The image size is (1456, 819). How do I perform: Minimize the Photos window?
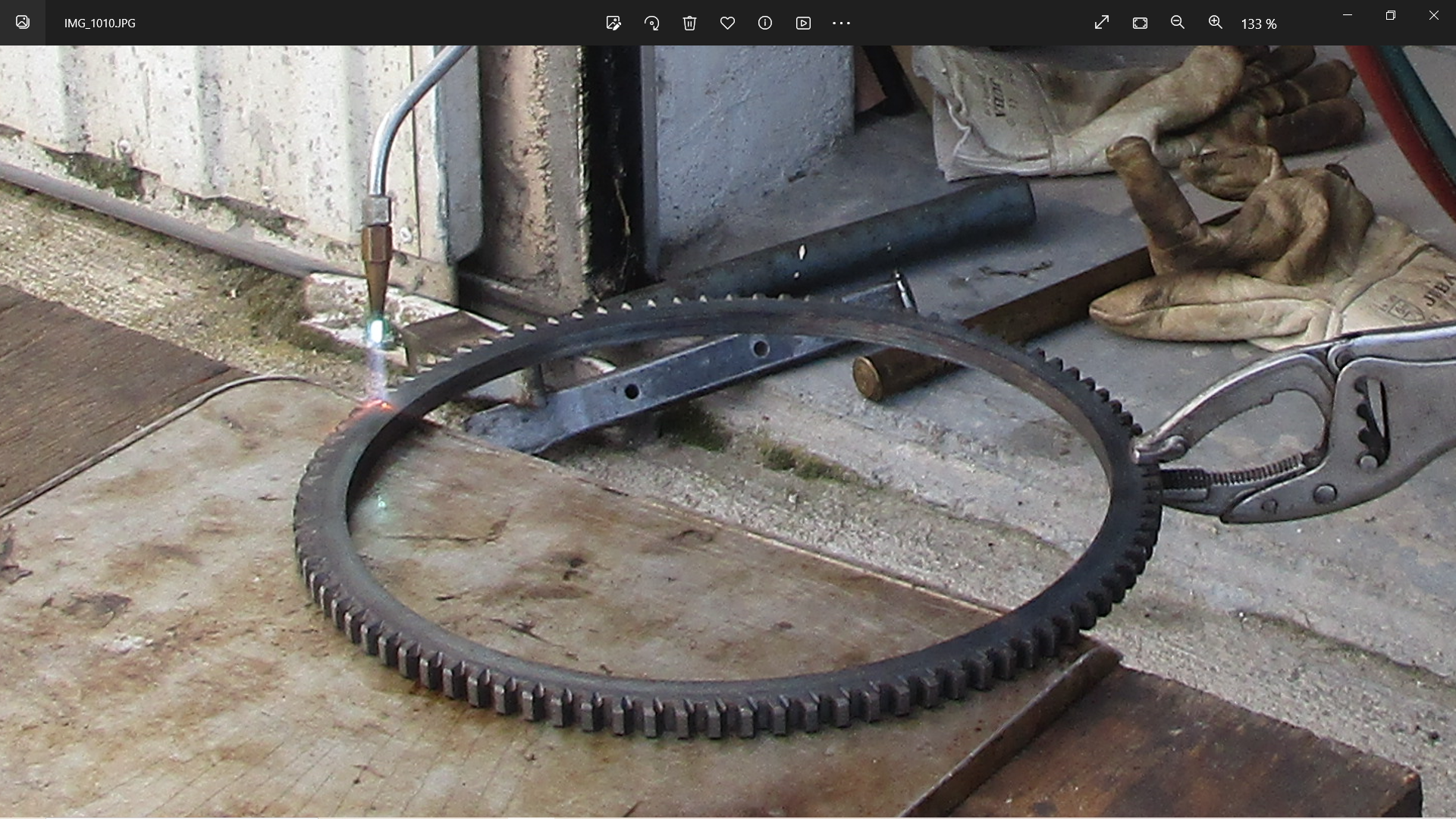pyautogui.click(x=1348, y=15)
